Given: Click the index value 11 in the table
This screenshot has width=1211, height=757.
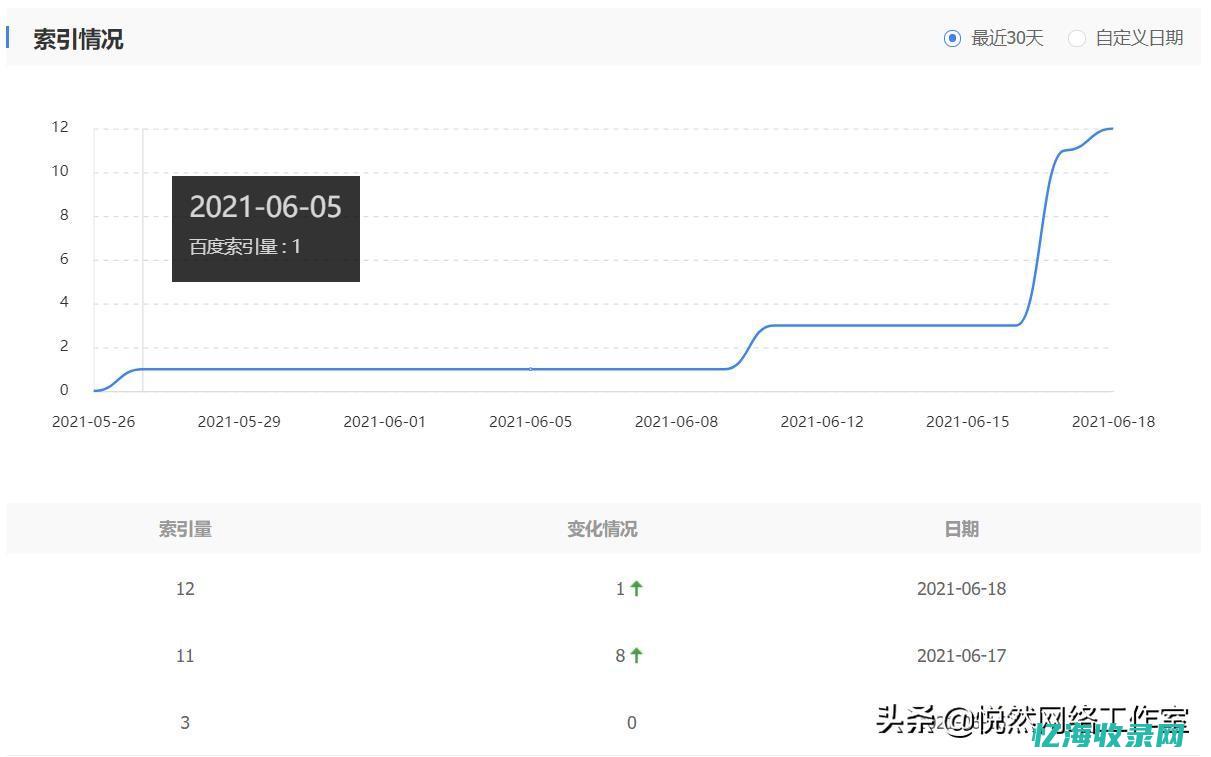Looking at the screenshot, I should [185, 655].
